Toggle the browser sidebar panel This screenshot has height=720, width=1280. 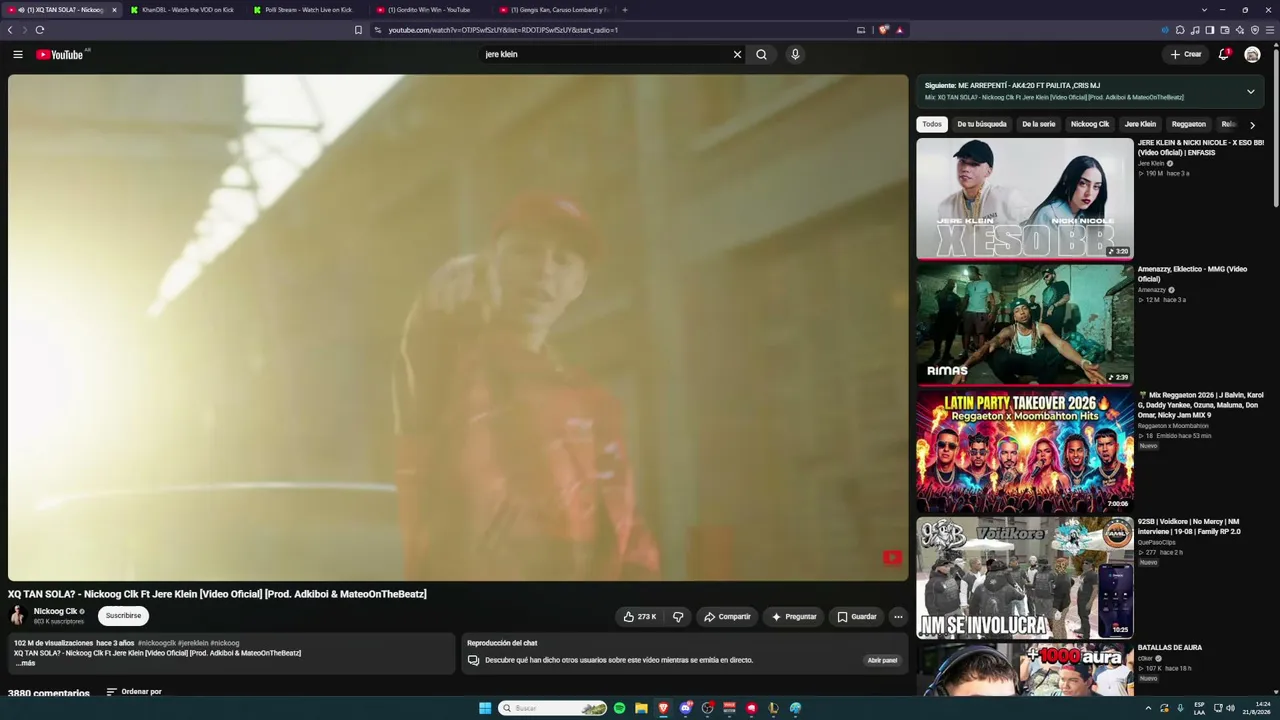click(1210, 30)
